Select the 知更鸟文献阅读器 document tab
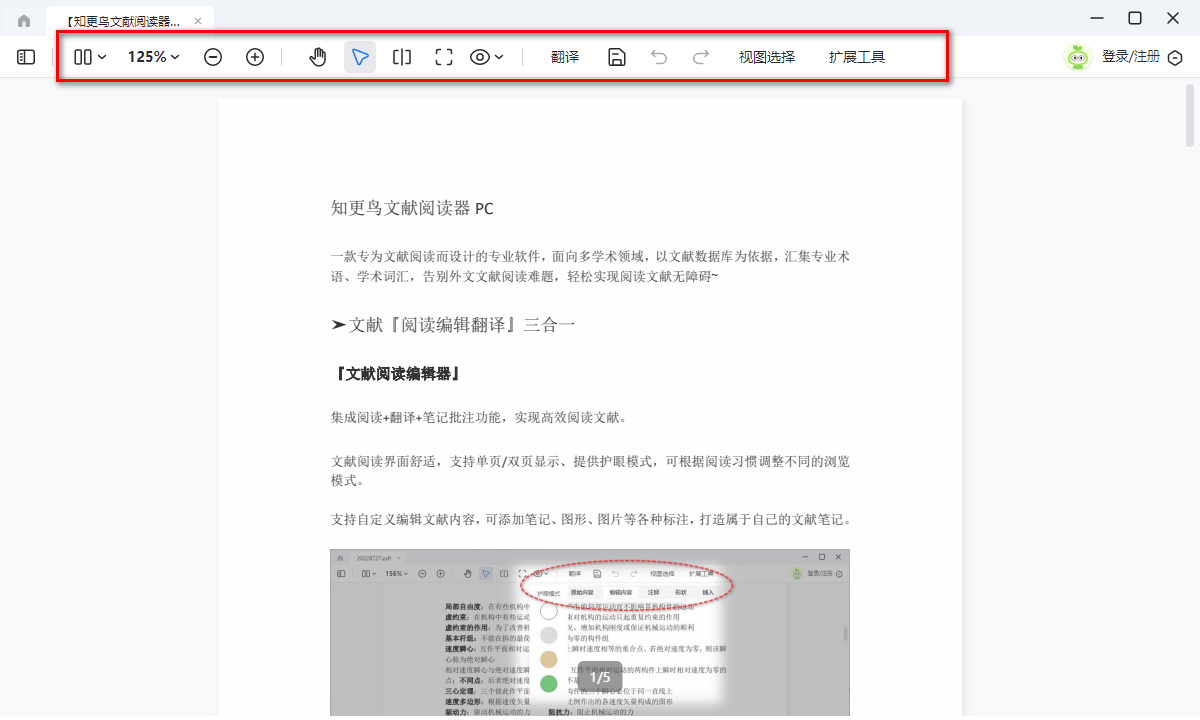Screen dimensions: 1200x720 coord(130,21)
